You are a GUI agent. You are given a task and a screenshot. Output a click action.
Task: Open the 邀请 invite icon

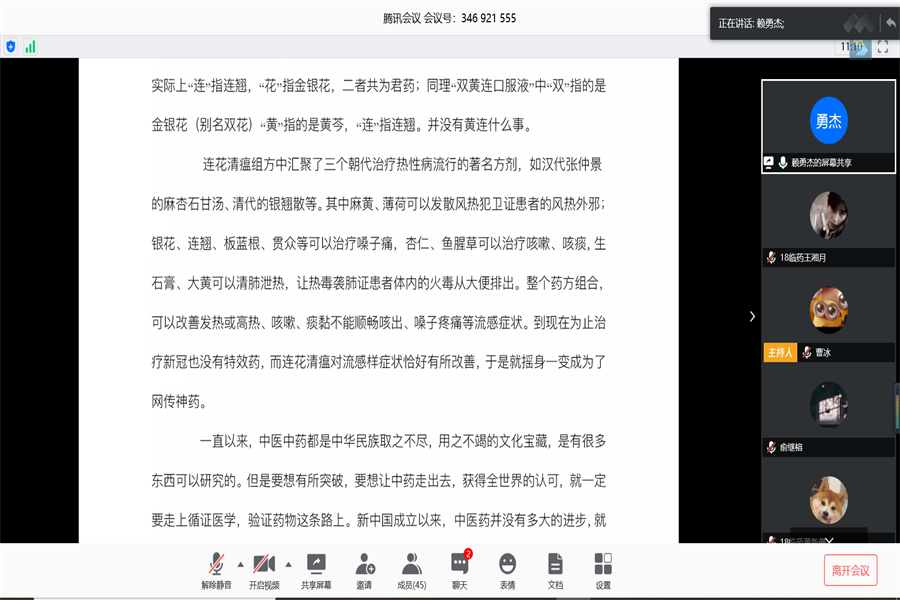[364, 571]
